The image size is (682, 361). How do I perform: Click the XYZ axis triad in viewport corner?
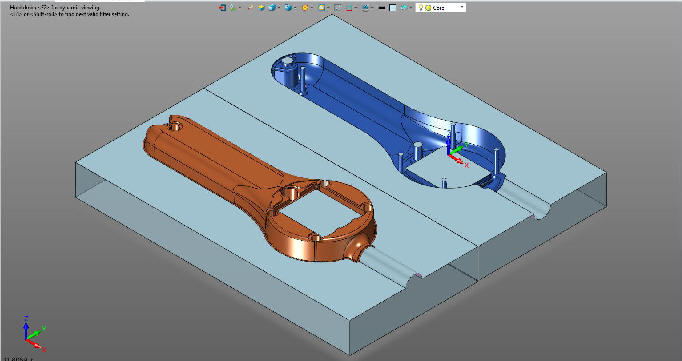[x=34, y=333]
